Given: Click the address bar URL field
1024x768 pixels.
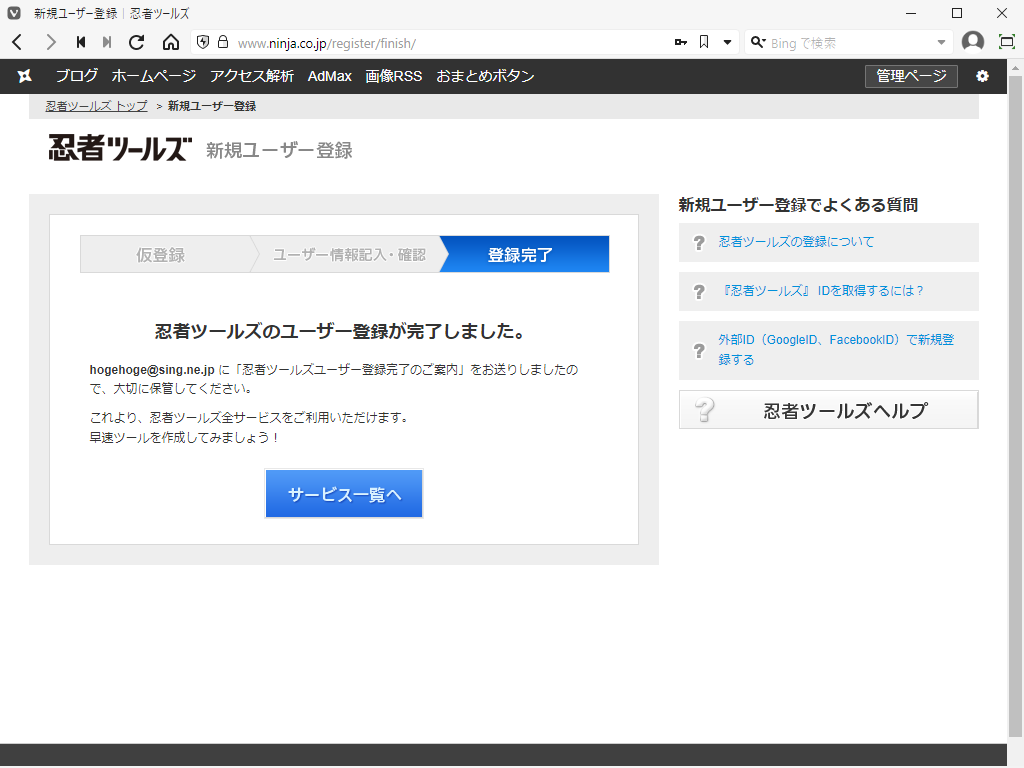Looking at the screenshot, I should pyautogui.click(x=451, y=43).
